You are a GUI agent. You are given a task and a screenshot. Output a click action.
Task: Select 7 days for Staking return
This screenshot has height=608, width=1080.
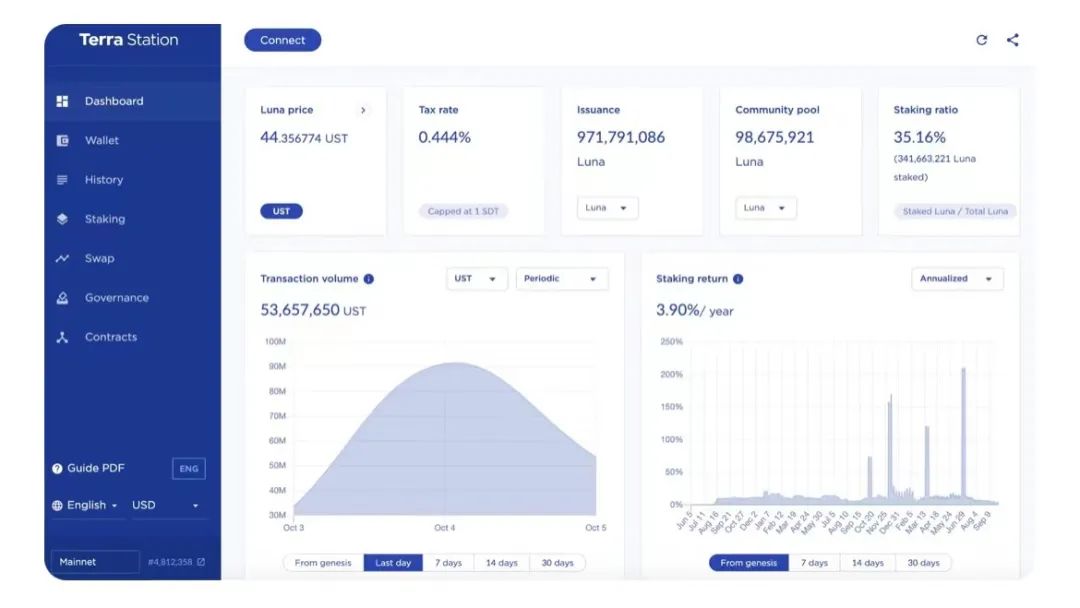[814, 563]
